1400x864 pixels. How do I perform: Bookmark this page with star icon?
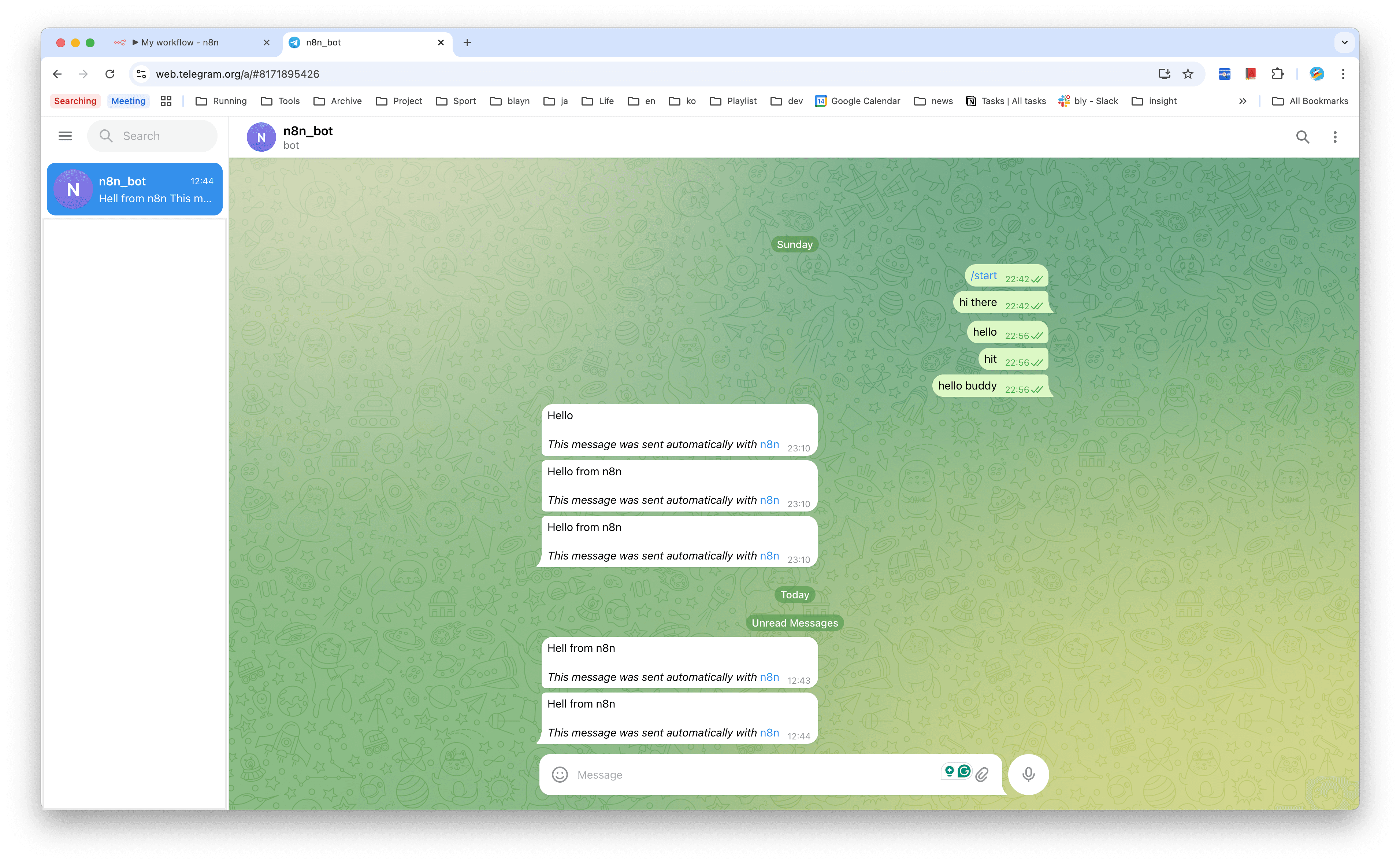pos(1188,74)
